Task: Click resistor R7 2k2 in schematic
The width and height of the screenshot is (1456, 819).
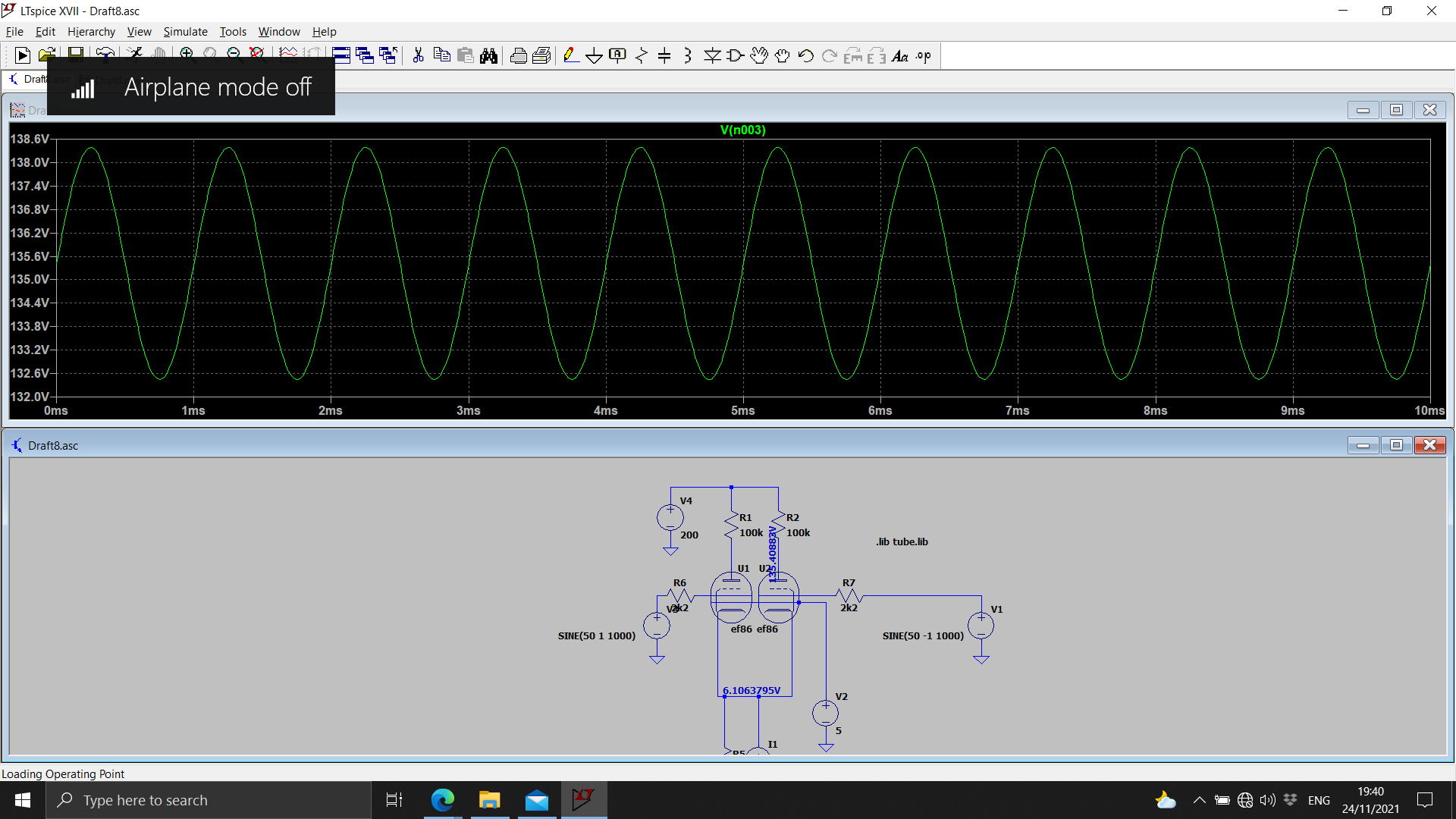Action: click(849, 596)
